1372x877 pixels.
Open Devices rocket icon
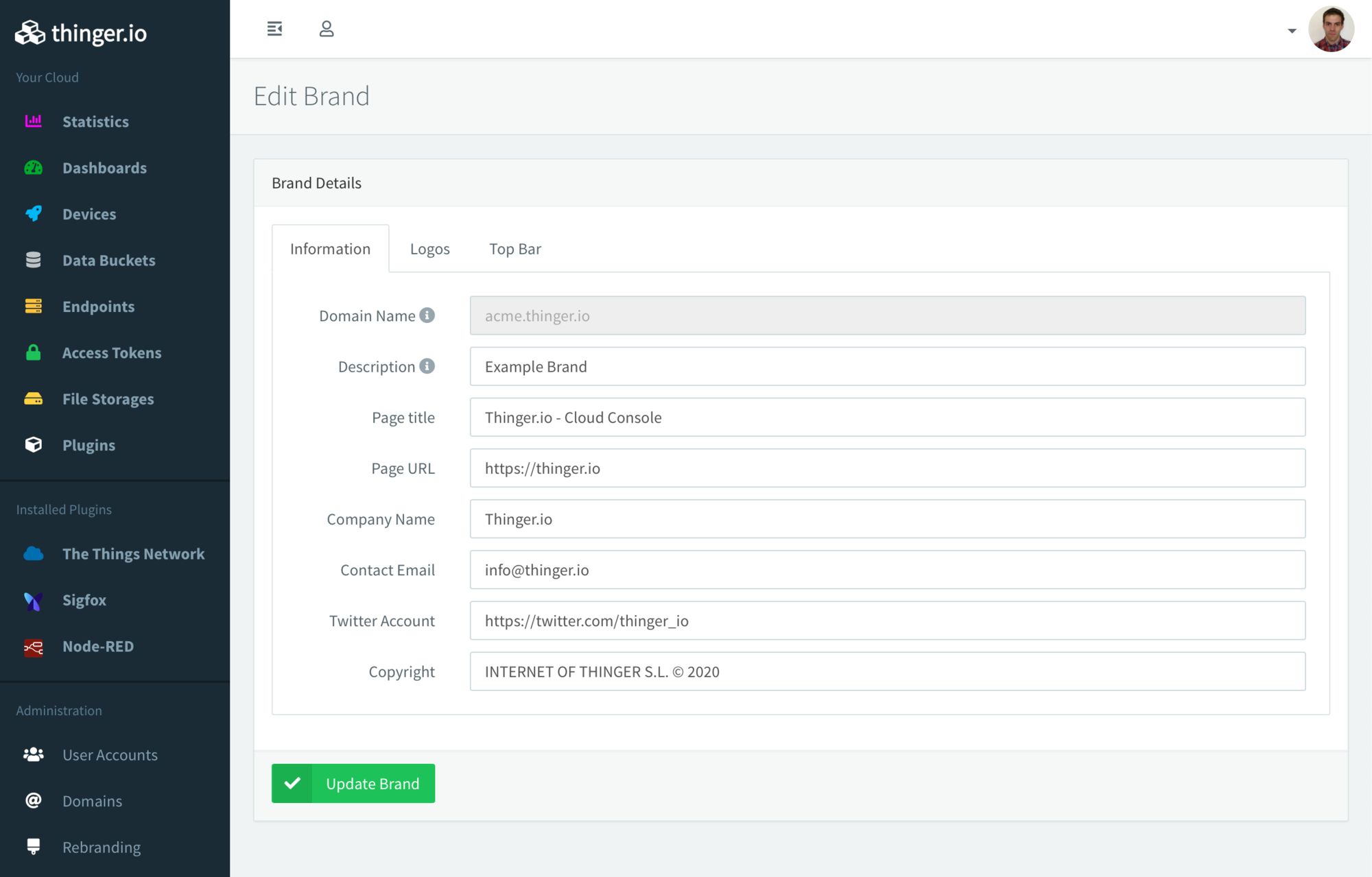[x=33, y=214]
